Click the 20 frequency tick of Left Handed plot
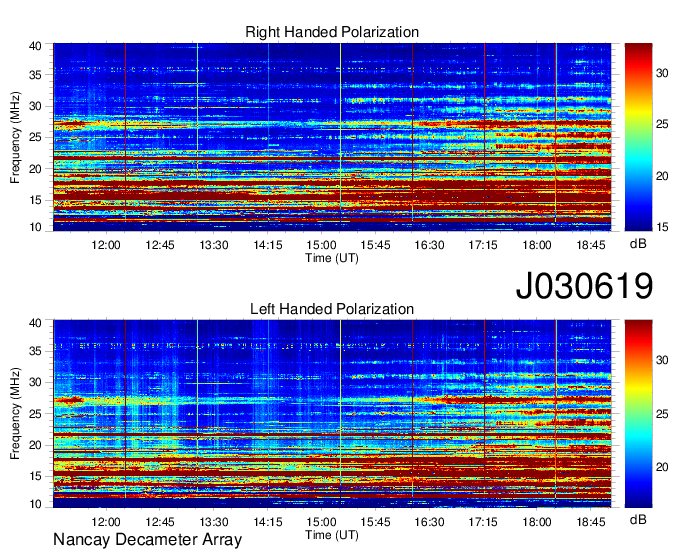680x552 pixels. tap(35, 445)
